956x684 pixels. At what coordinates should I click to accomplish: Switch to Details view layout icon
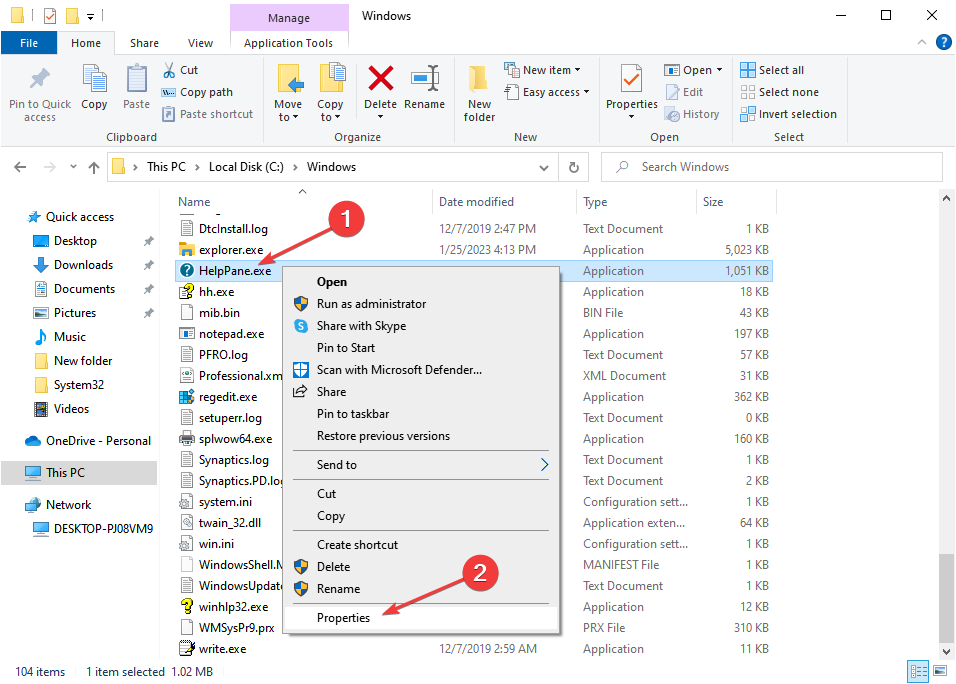tap(918, 672)
